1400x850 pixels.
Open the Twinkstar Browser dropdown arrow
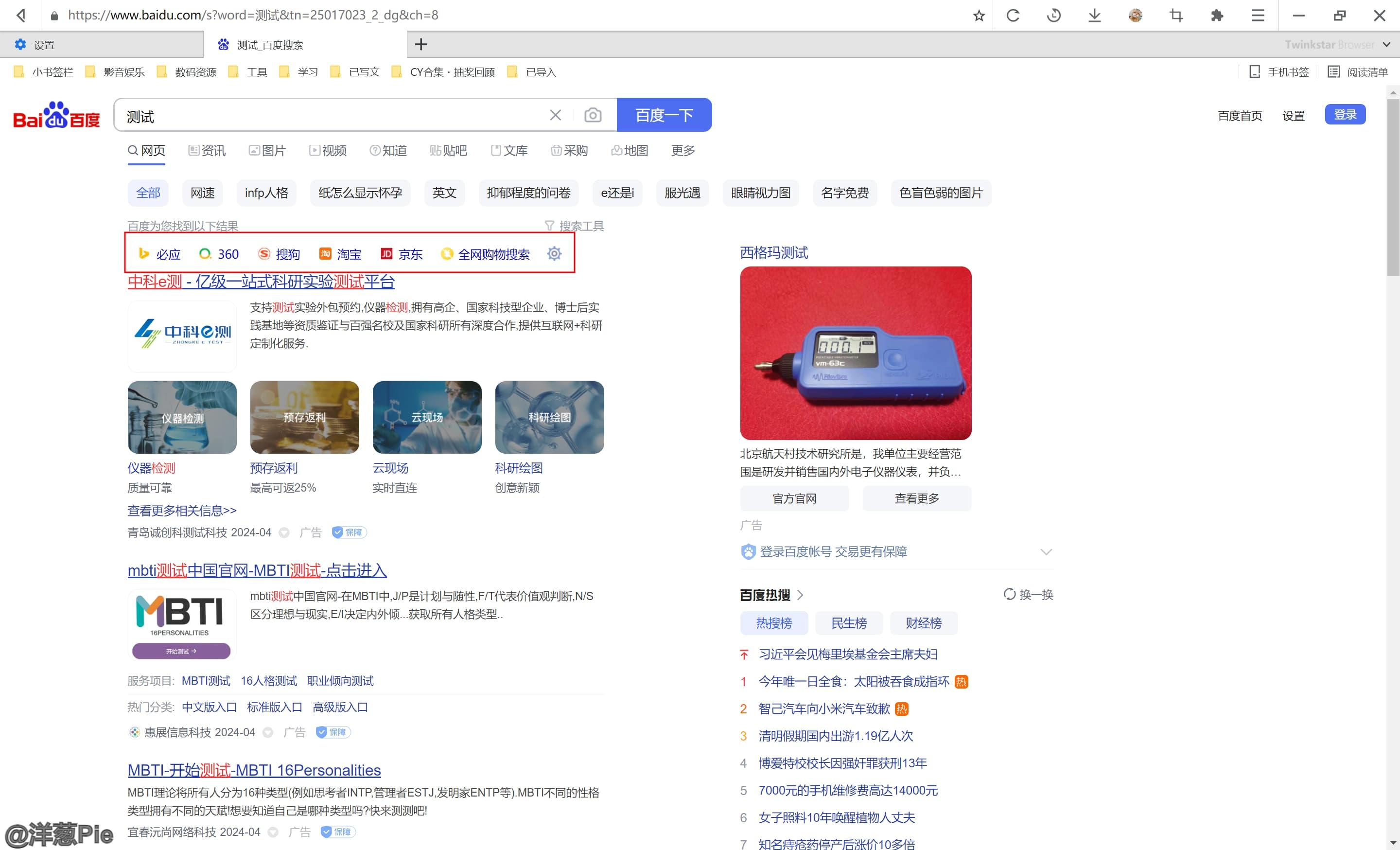point(1386,44)
